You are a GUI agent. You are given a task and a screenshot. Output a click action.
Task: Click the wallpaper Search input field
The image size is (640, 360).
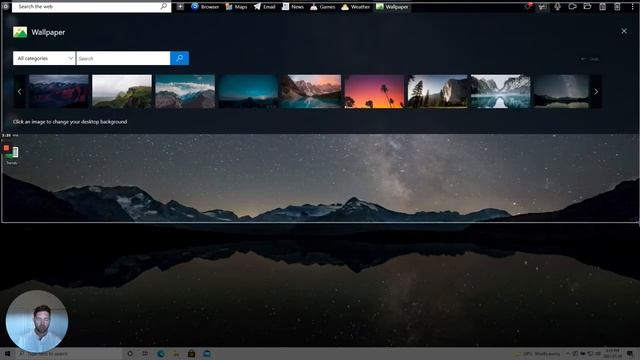tap(123, 58)
